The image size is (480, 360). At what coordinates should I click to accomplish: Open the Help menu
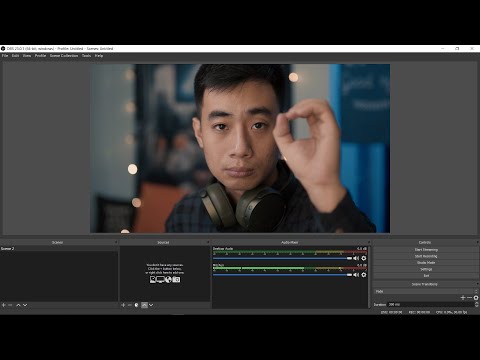click(x=99, y=56)
